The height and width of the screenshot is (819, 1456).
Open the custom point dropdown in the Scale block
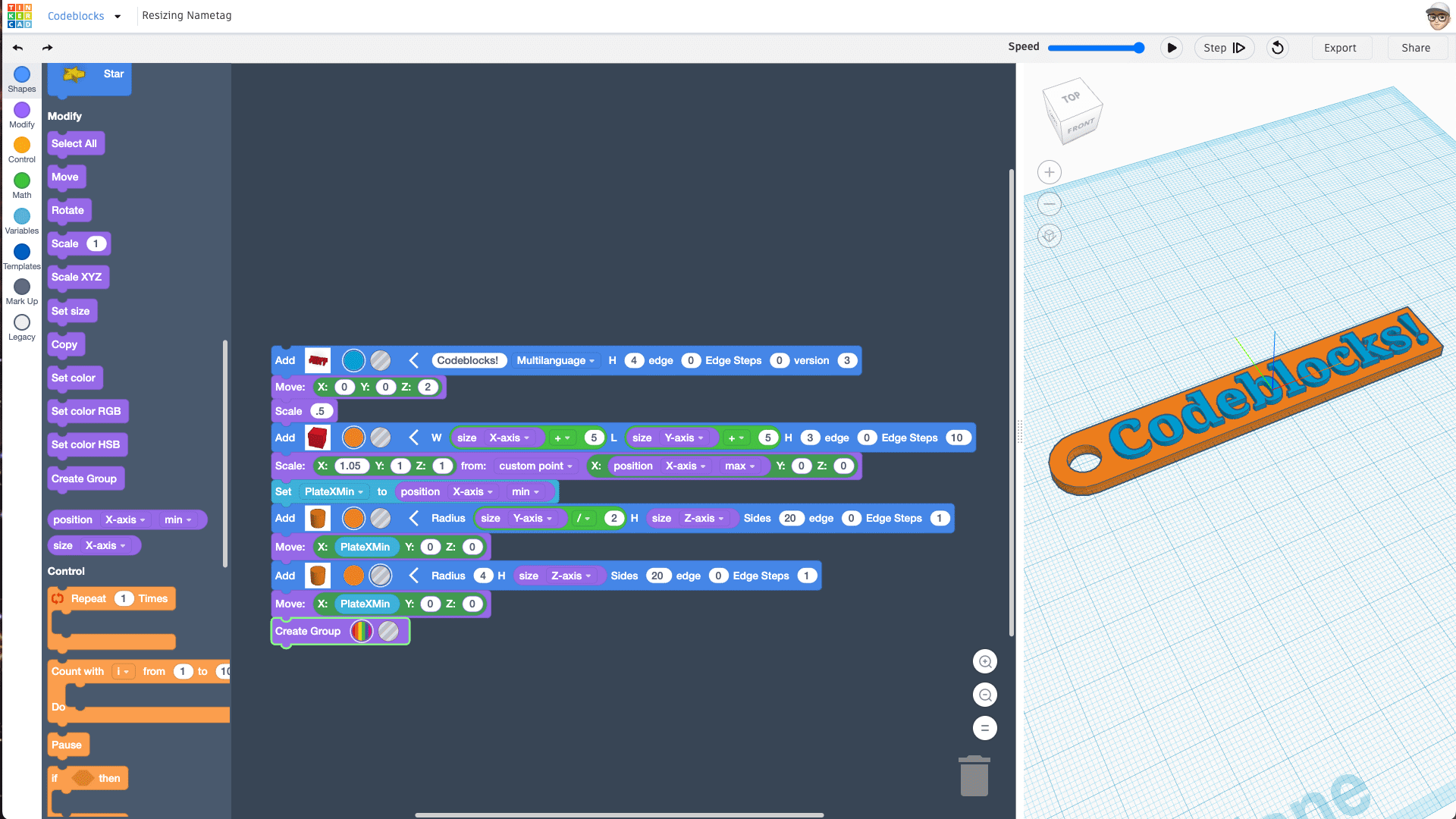pyautogui.click(x=535, y=466)
